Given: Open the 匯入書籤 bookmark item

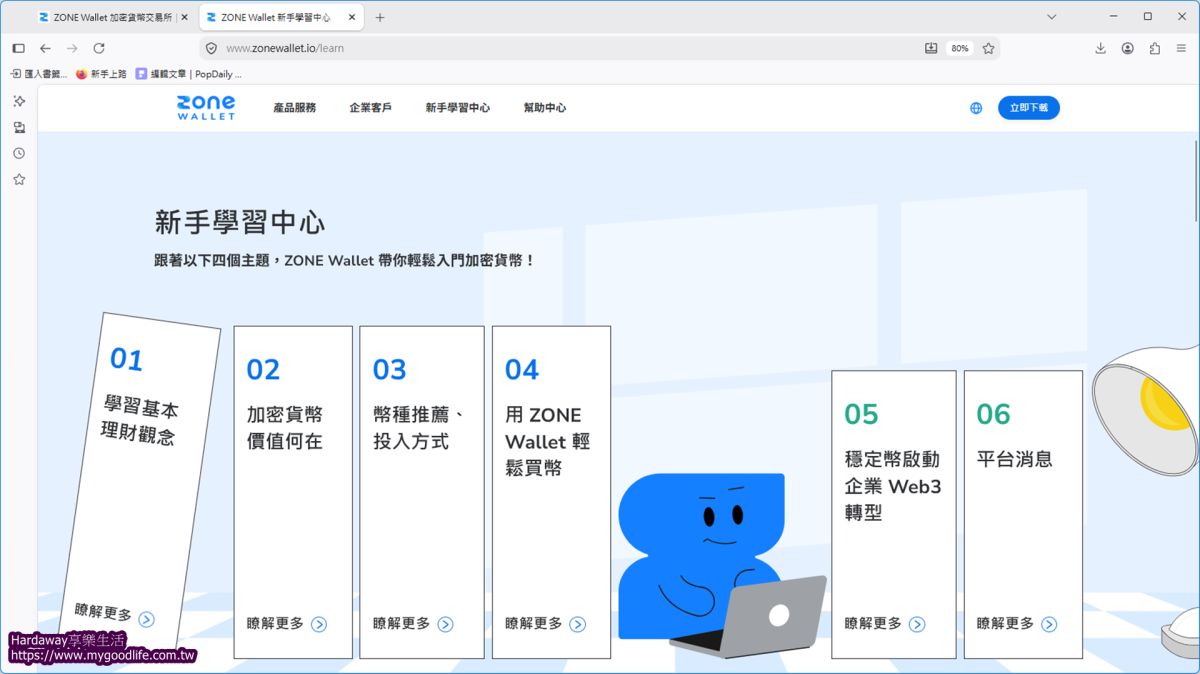Looking at the screenshot, I should point(39,74).
